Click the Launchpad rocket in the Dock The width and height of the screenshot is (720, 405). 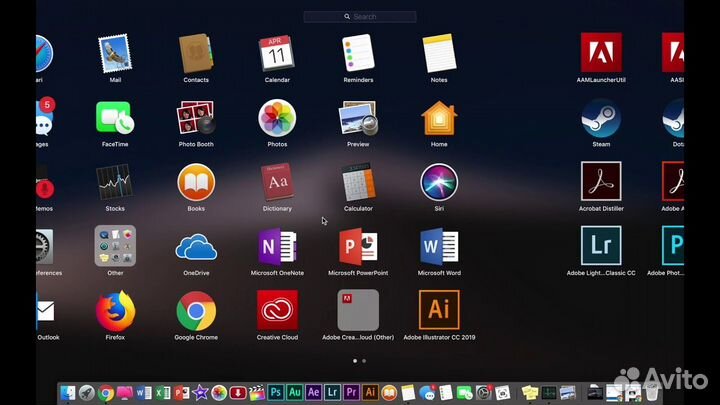[x=86, y=393]
